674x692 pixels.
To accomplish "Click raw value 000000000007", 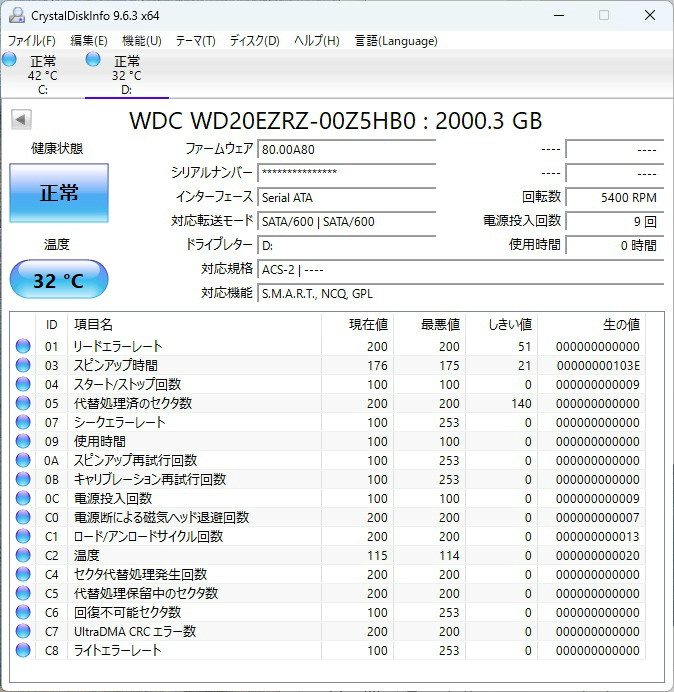I will (x=598, y=517).
